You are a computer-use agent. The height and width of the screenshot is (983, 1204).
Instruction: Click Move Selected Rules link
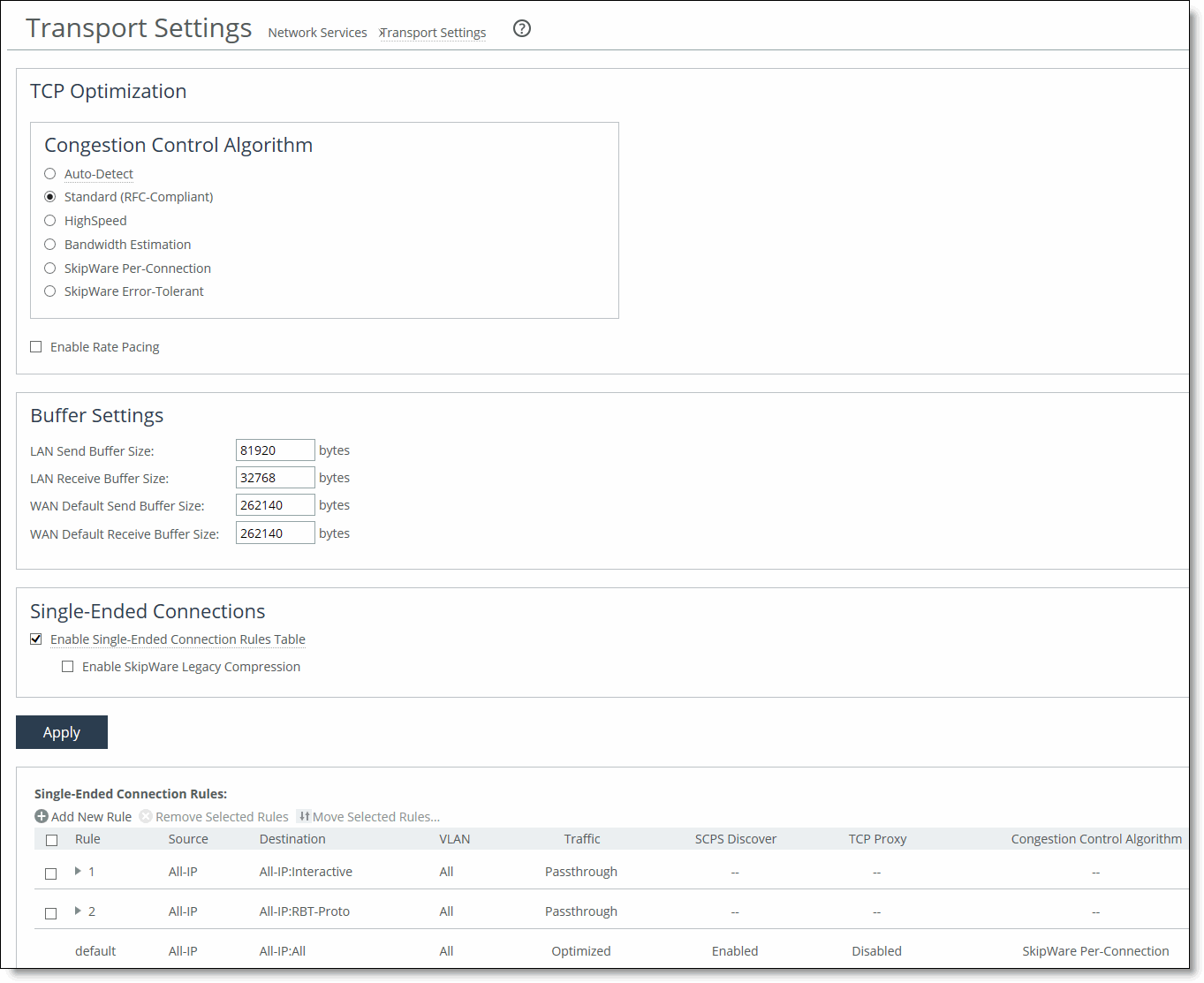[376, 817]
